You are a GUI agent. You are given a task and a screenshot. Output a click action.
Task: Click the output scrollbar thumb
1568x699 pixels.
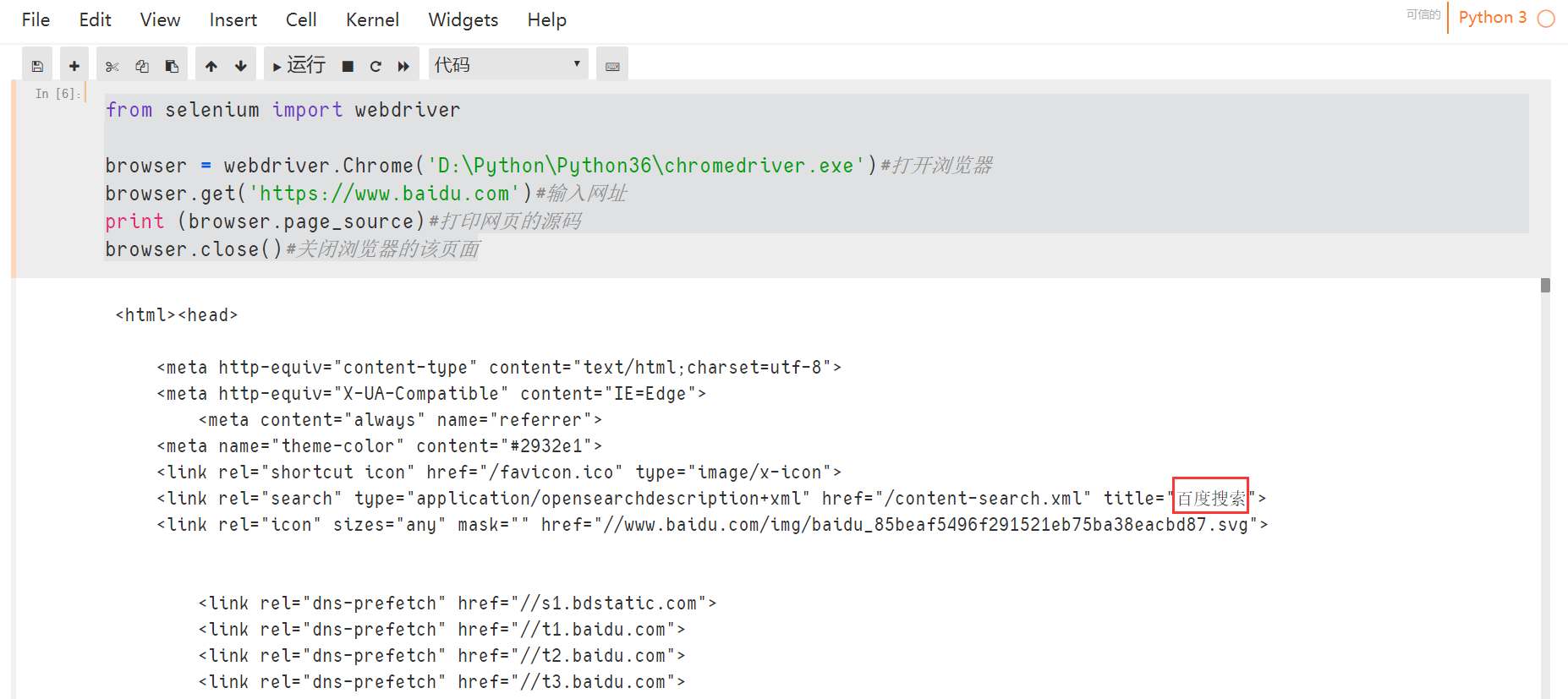pos(1545,286)
